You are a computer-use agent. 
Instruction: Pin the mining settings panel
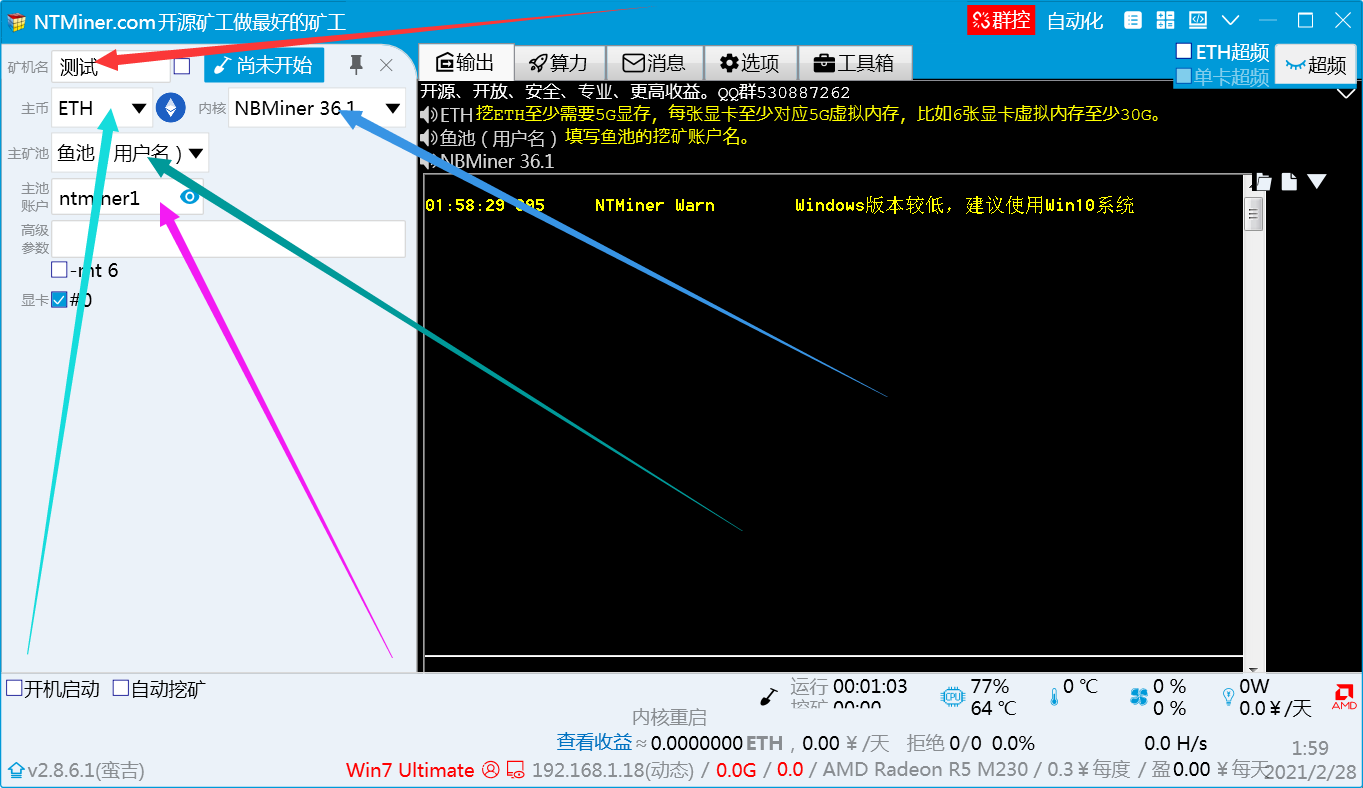pyautogui.click(x=356, y=65)
